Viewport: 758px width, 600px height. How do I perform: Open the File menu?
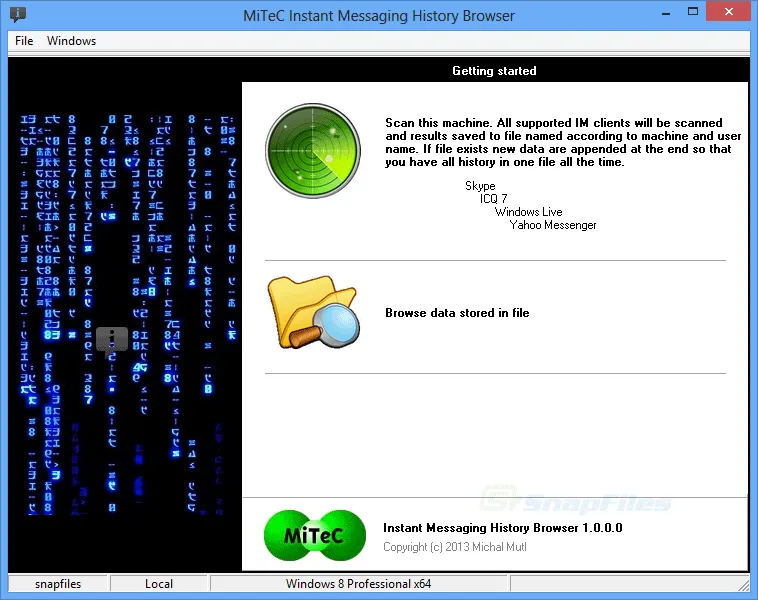[x=24, y=41]
